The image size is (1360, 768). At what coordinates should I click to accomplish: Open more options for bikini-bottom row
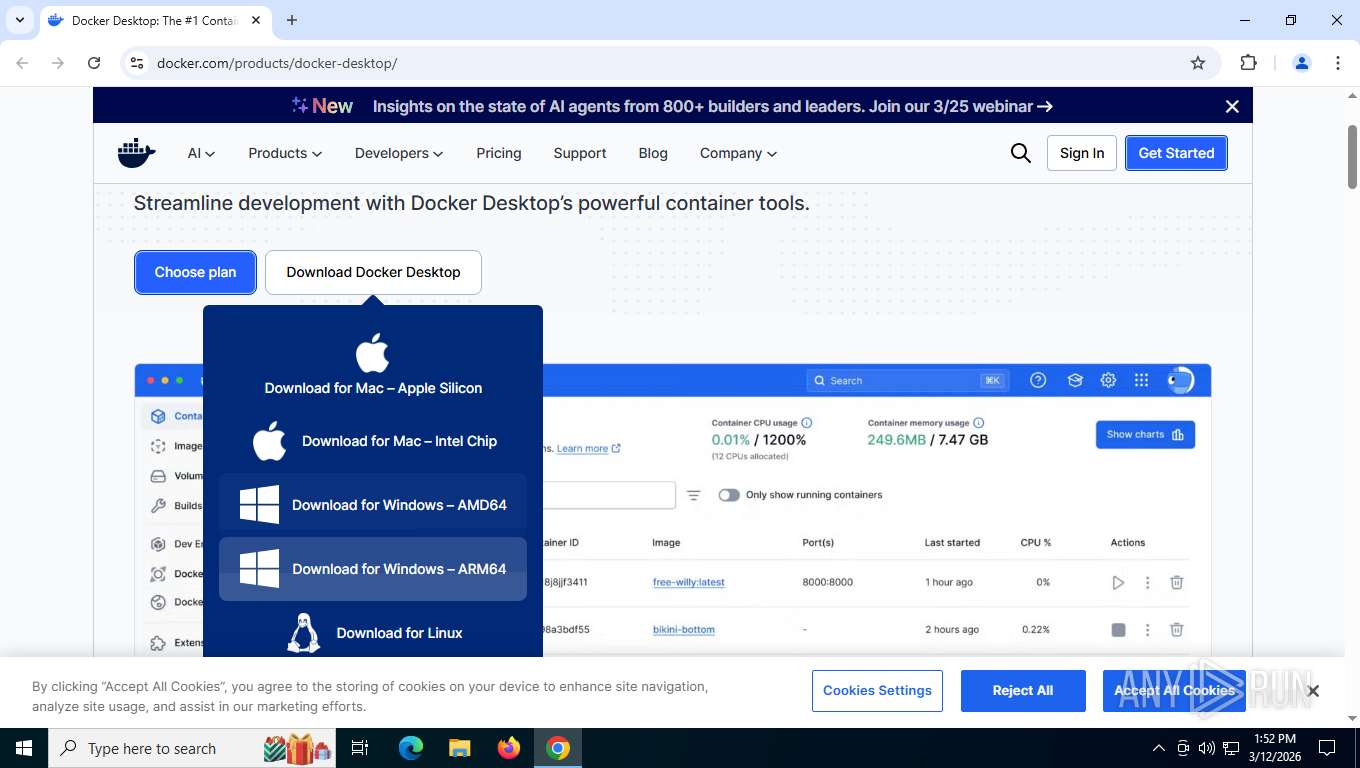point(1147,630)
